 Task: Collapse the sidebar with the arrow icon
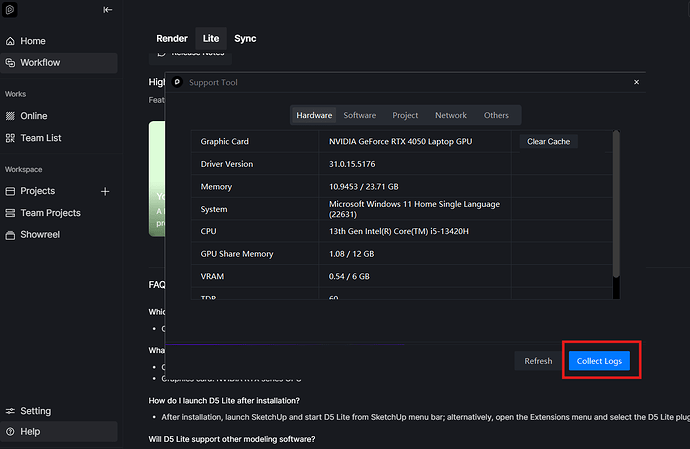pyautogui.click(x=108, y=10)
